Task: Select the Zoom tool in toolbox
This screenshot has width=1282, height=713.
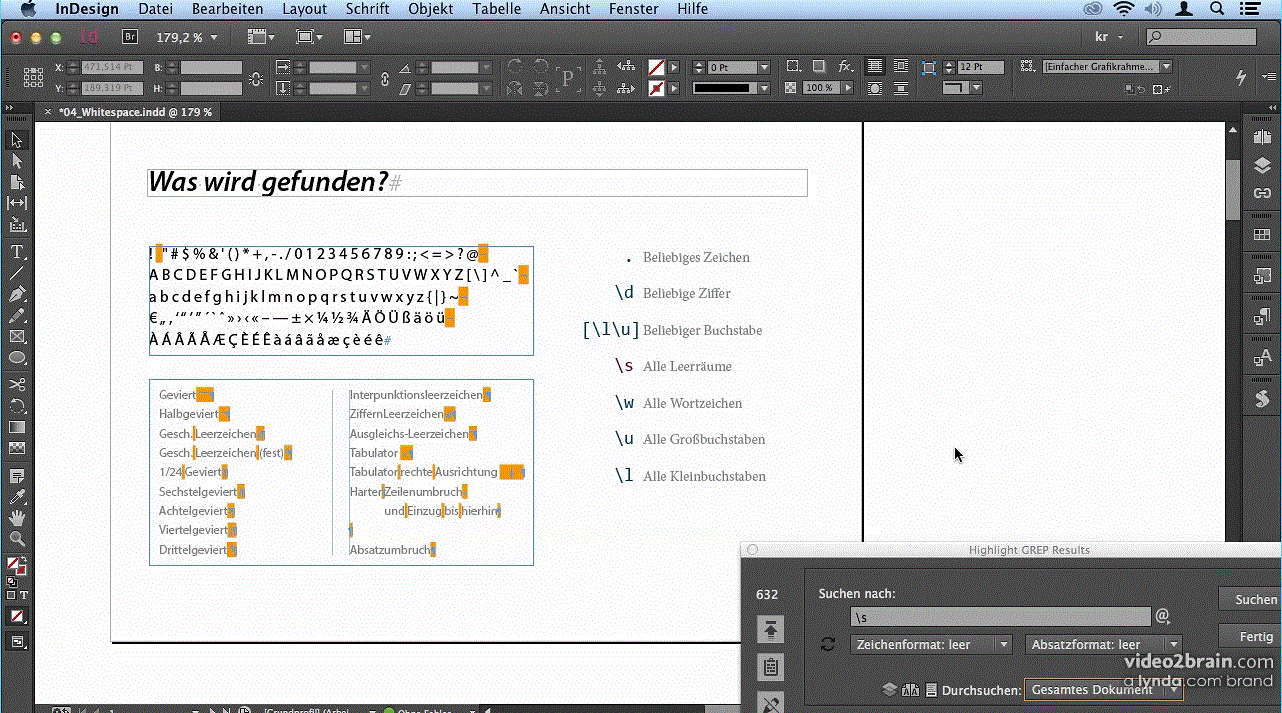Action: coord(17,539)
